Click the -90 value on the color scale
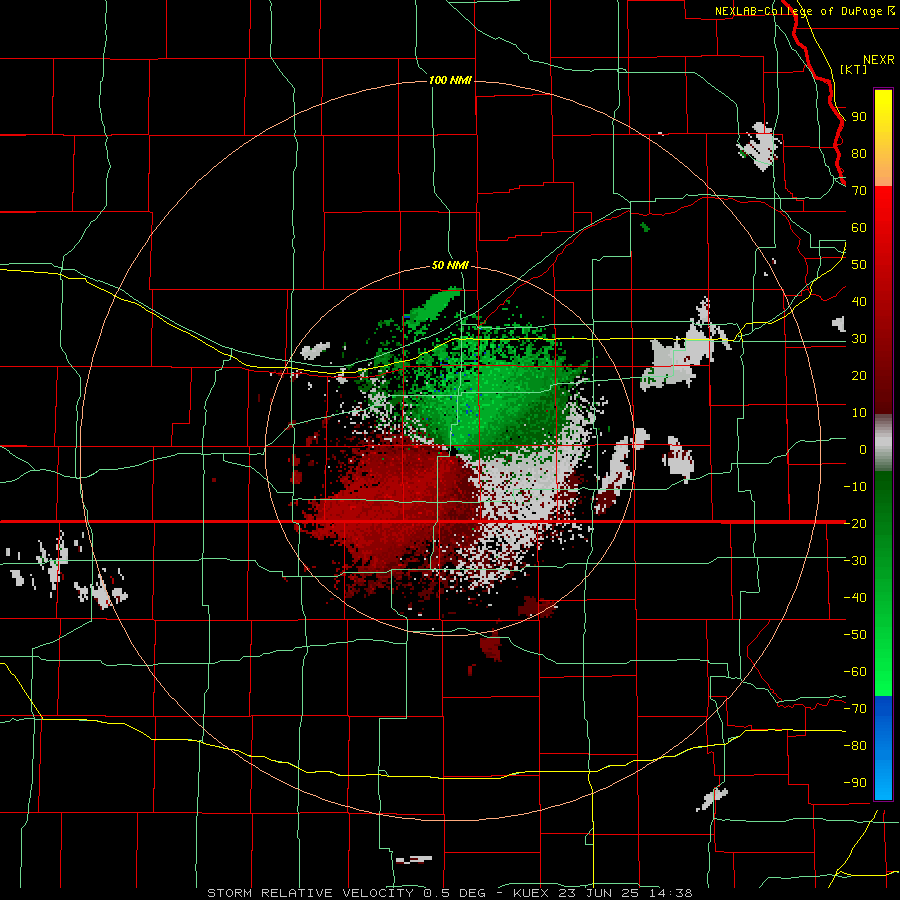Viewport: 900px width, 900px height. click(855, 783)
